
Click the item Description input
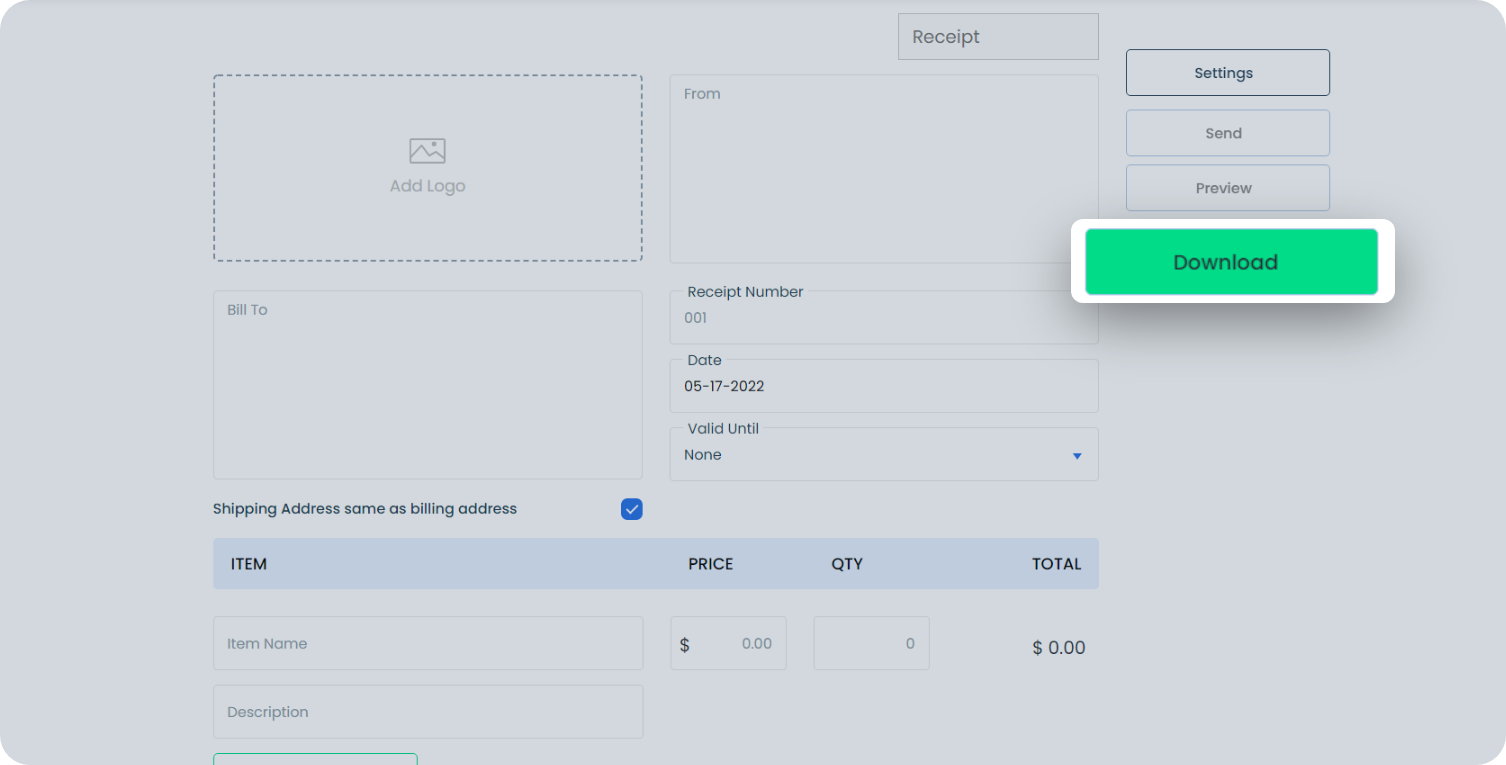point(427,711)
